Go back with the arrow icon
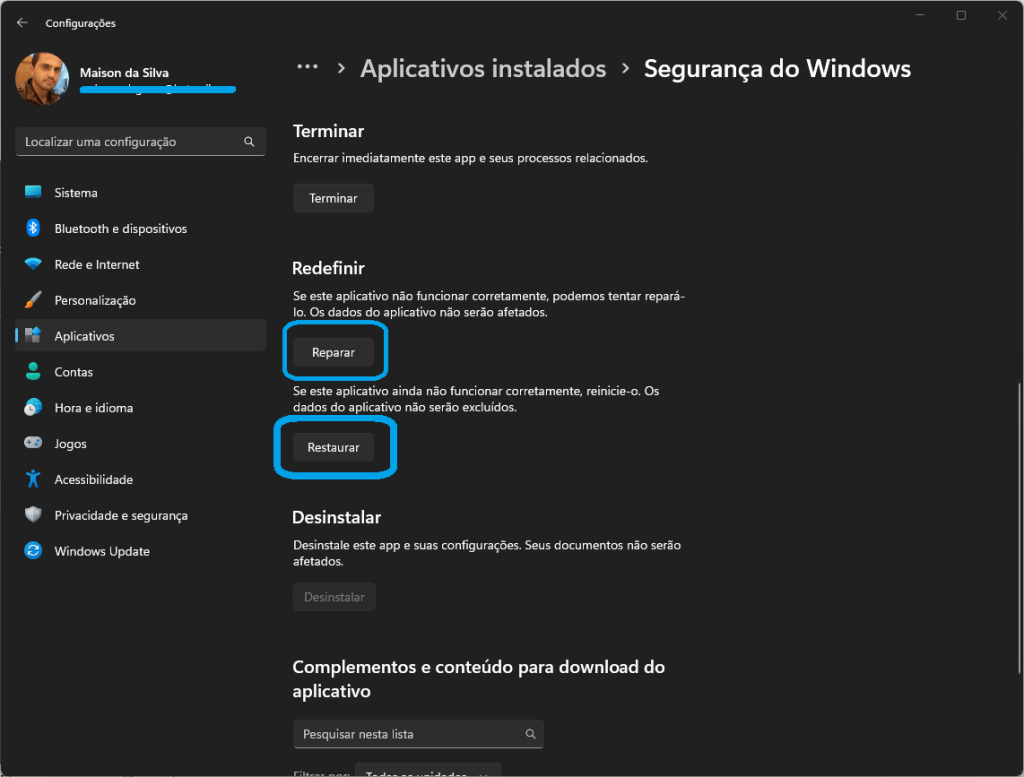This screenshot has height=777, width=1024. tap(22, 23)
